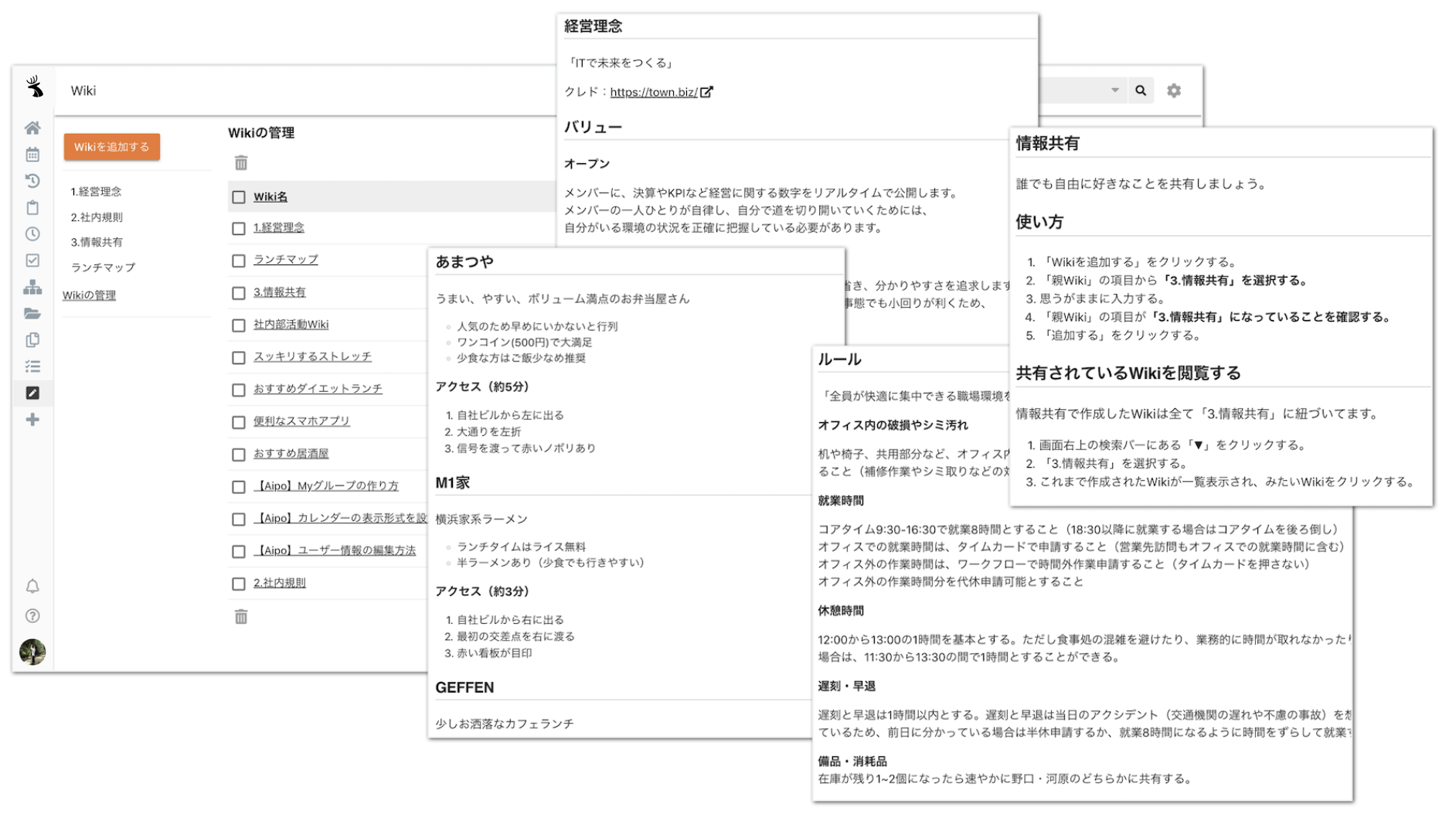This screenshot has width=1456, height=818.
Task: Check the ランチマップ row checkbox
Action: [239, 261]
